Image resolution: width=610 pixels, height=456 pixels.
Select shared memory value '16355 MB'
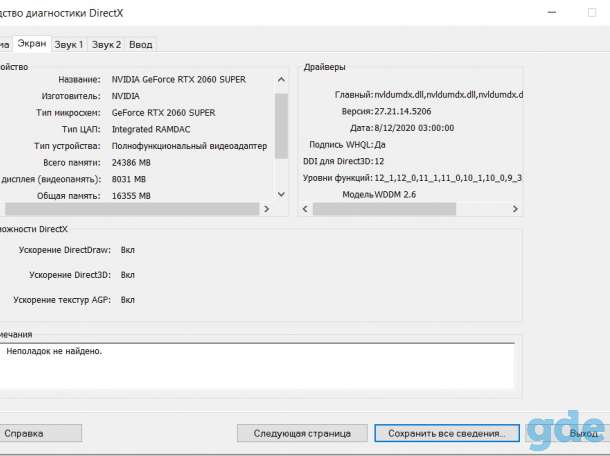131,196
